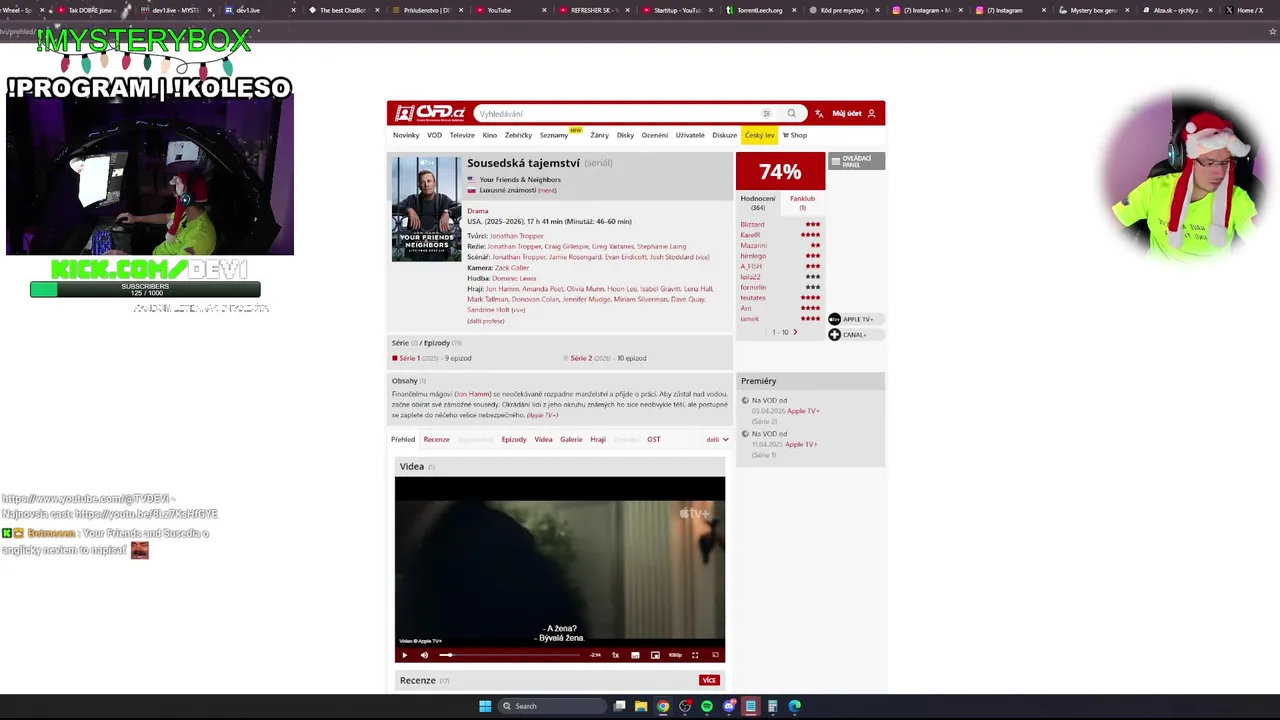Seek on the video progress bar

point(510,655)
